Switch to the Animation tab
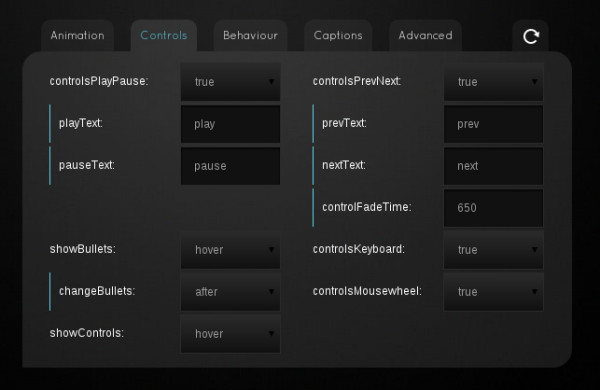 (77, 36)
